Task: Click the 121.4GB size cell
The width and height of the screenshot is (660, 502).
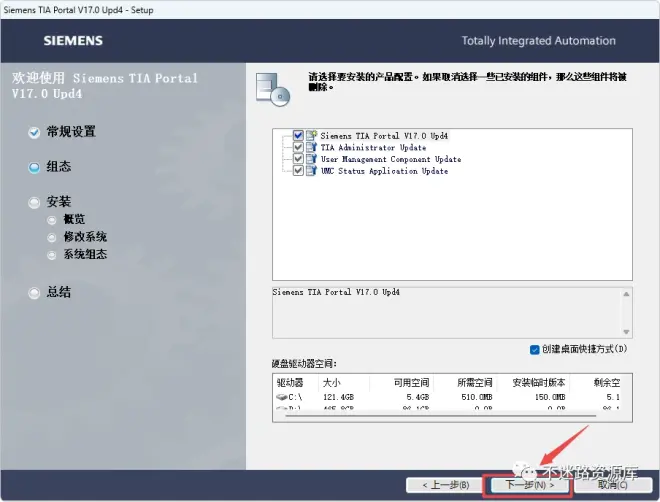Action: click(x=338, y=397)
